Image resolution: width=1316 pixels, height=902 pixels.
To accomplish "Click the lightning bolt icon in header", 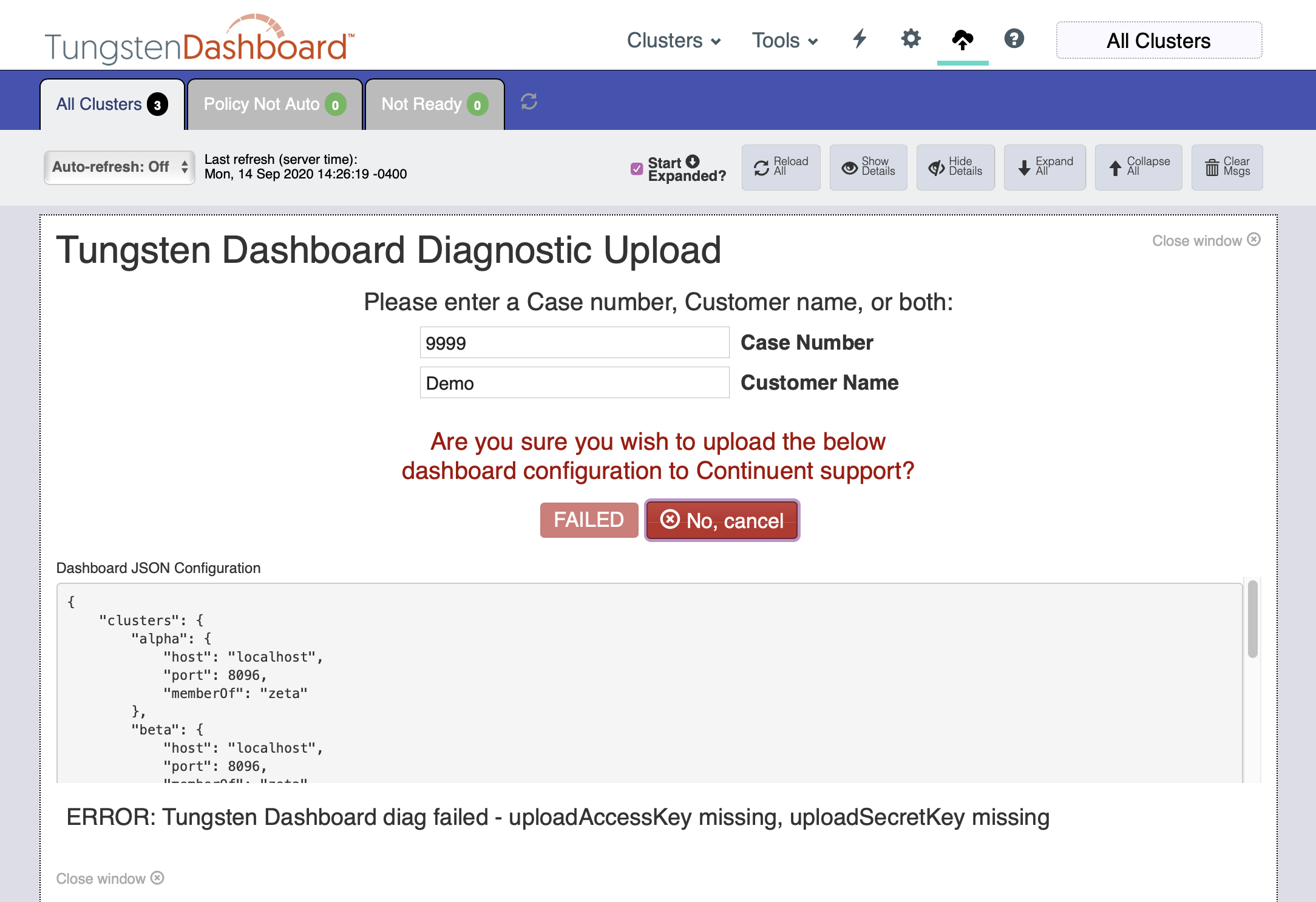I will click(x=860, y=39).
